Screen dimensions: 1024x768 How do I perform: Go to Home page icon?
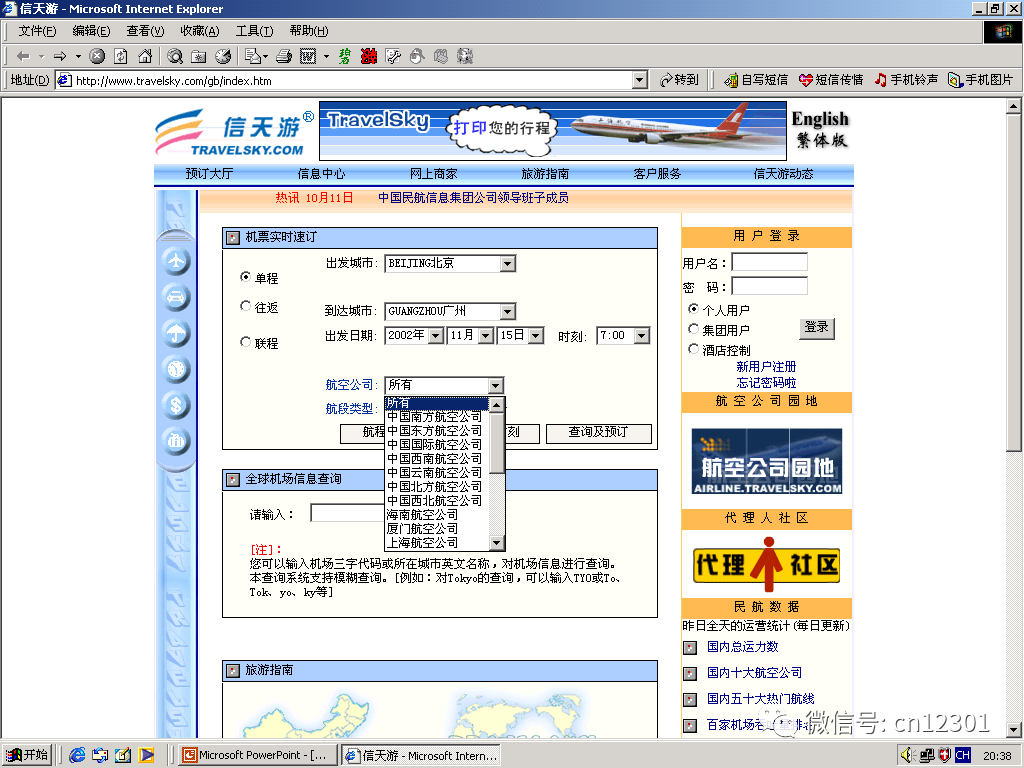coord(145,56)
